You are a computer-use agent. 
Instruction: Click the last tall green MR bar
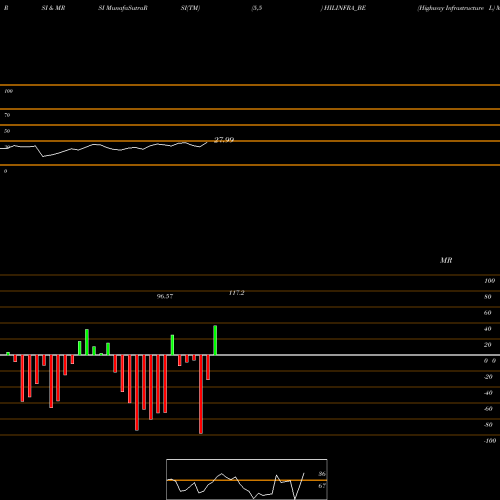point(215,340)
